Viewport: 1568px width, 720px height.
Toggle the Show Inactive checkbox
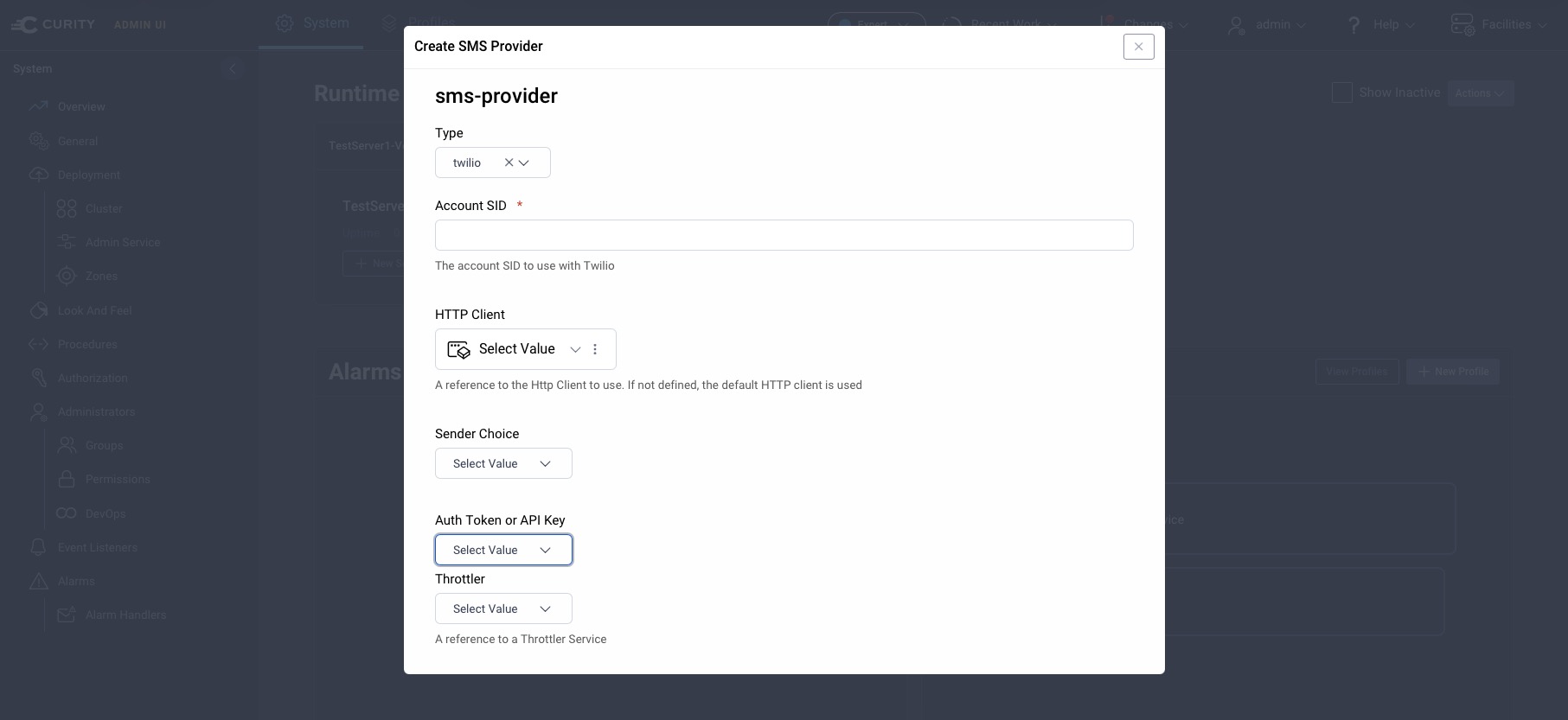click(x=1341, y=92)
